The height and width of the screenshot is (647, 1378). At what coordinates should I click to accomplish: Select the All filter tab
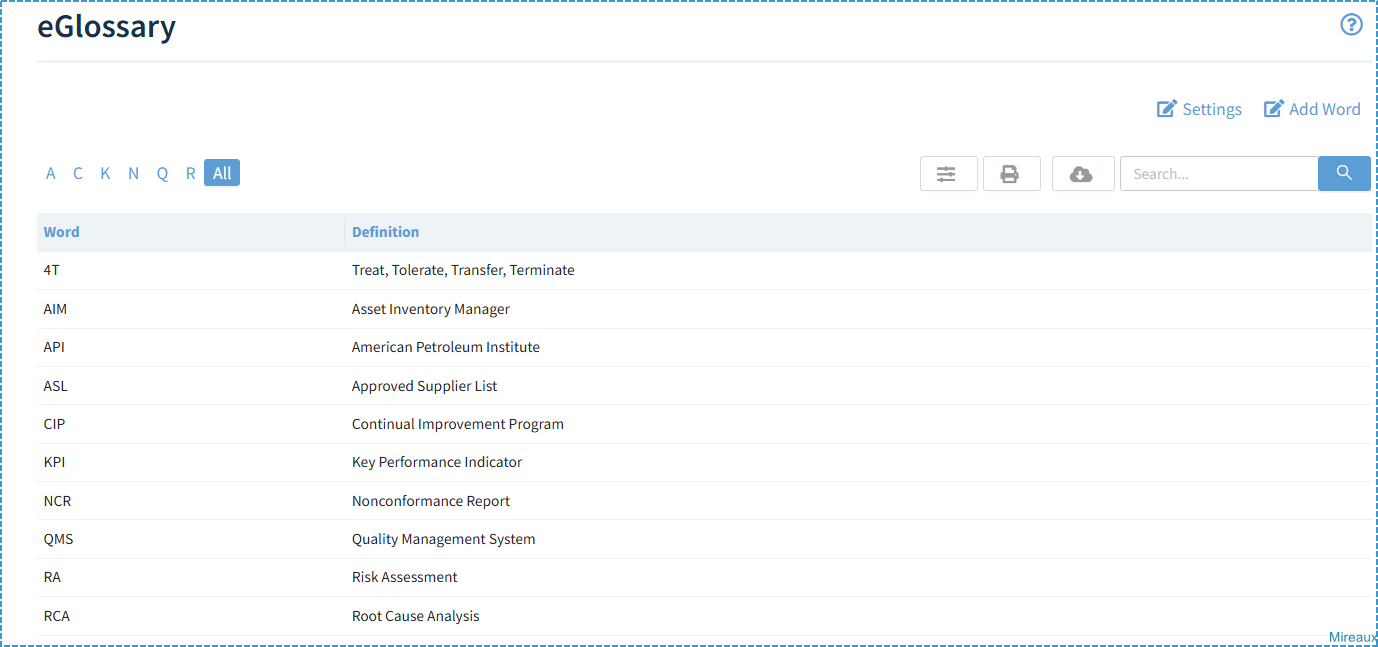point(222,173)
